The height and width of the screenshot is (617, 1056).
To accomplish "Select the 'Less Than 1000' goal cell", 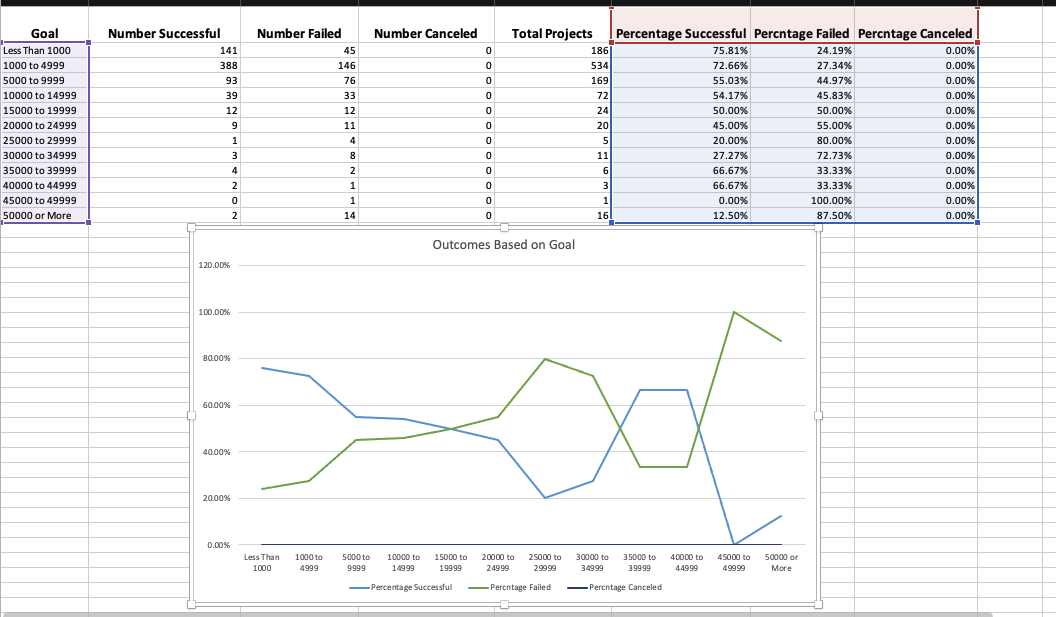I will point(44,51).
